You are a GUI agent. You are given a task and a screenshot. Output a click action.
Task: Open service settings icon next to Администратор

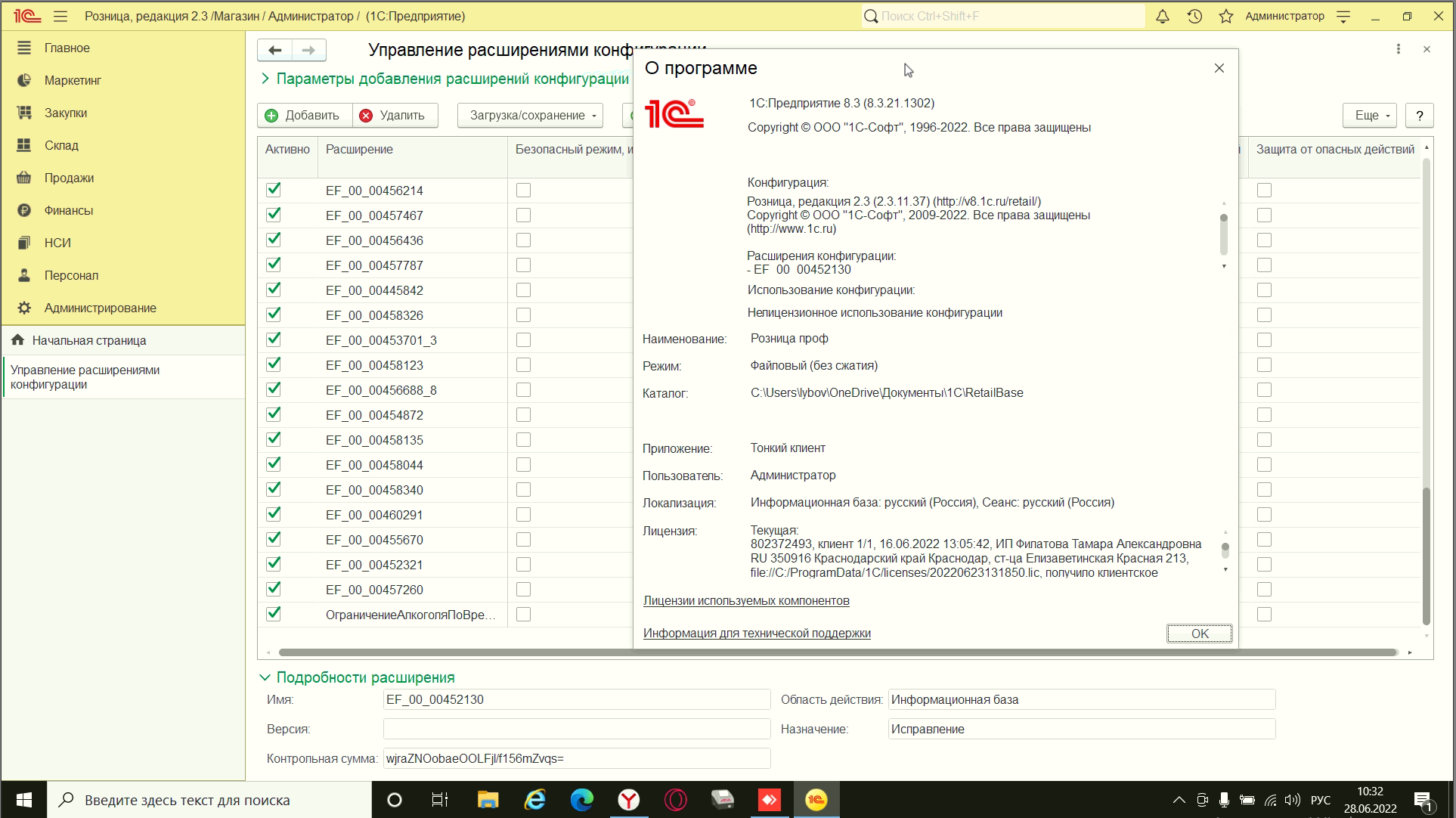pos(1343,16)
